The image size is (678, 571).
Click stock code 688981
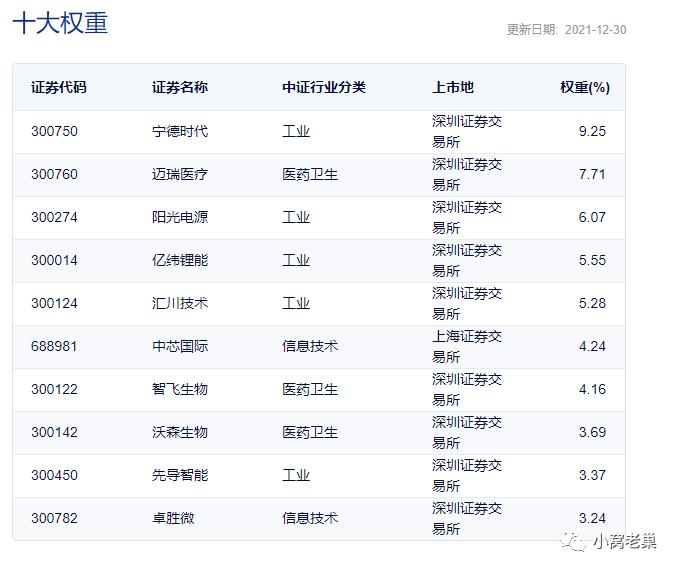[x=54, y=346]
